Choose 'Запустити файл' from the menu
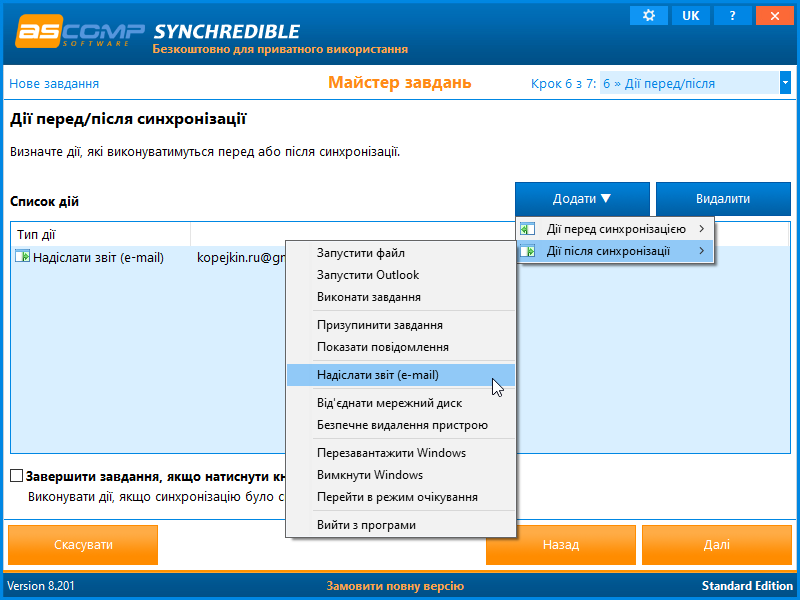 tap(401, 253)
